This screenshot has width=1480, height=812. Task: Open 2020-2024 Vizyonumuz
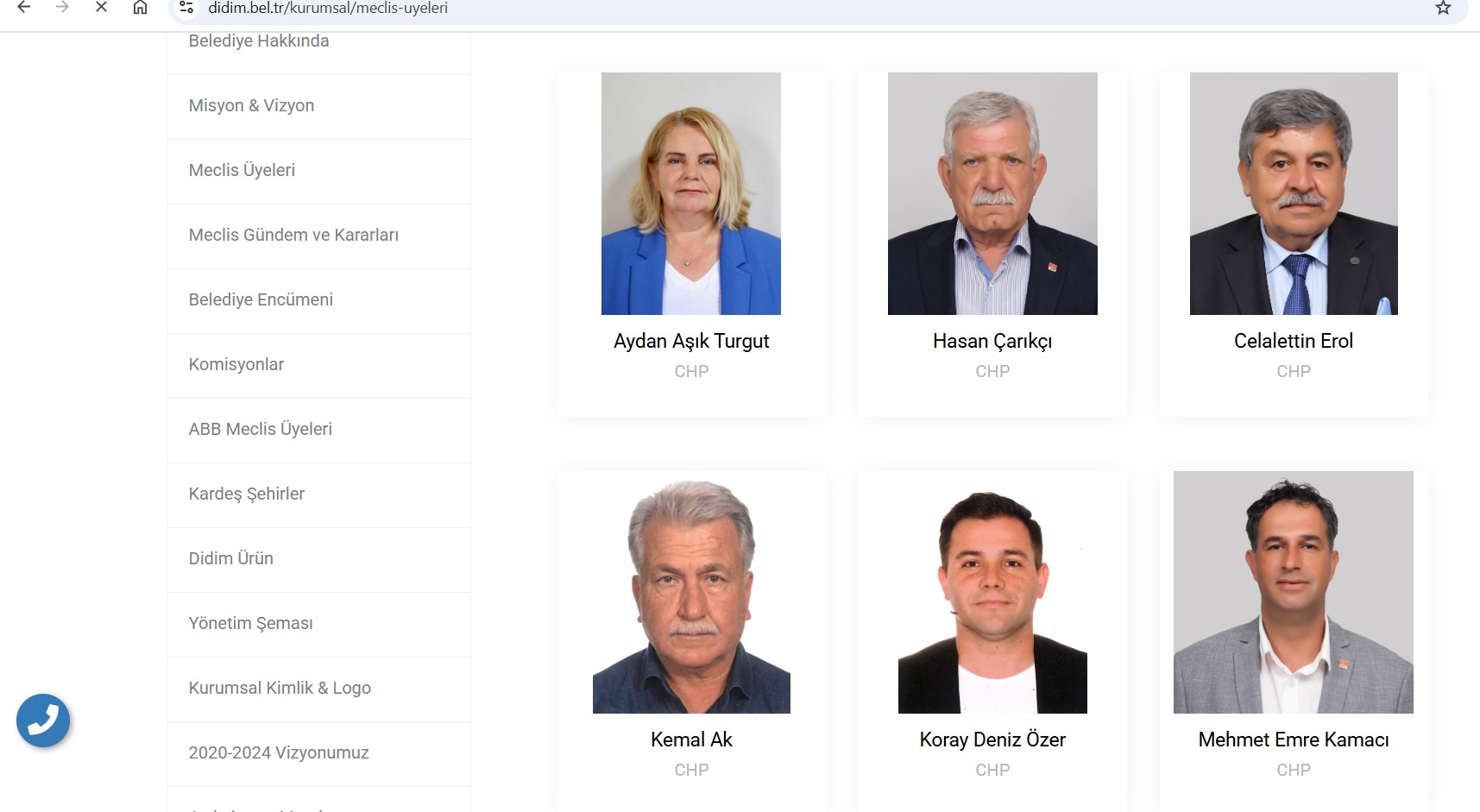coord(279,752)
